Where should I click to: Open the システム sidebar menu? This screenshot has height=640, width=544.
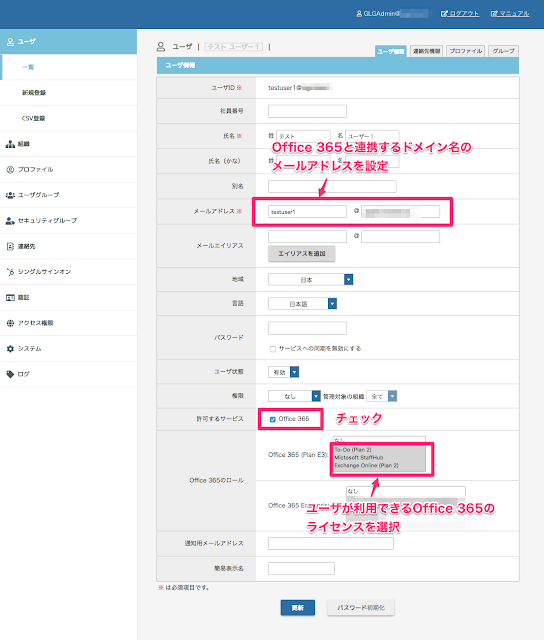(69, 349)
